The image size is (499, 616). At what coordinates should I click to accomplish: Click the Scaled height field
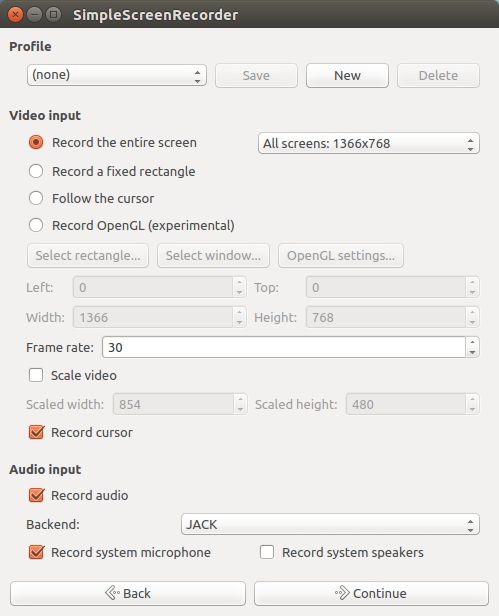406,404
